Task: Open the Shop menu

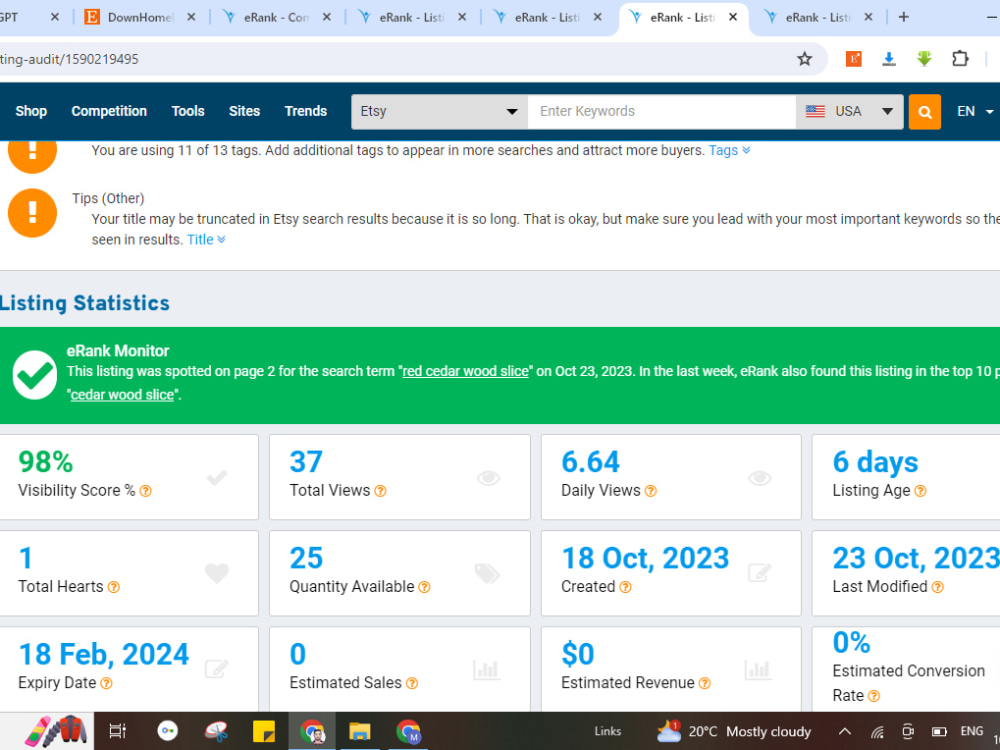Action: (x=31, y=111)
